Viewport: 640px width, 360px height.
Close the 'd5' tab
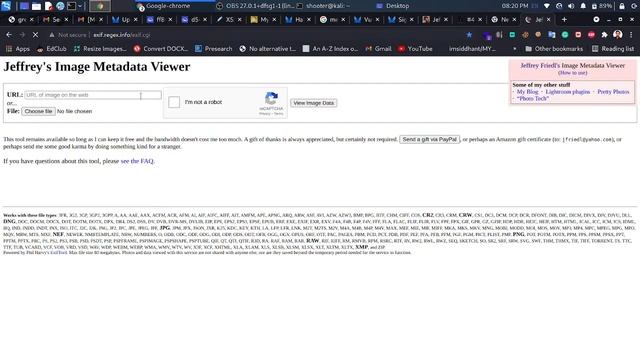[205, 20]
